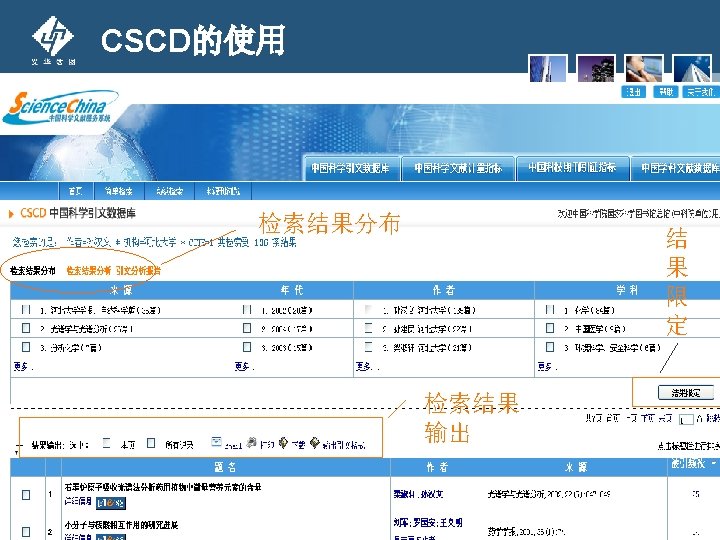
Task: Check the first author row checkbox
Action: coord(368,309)
